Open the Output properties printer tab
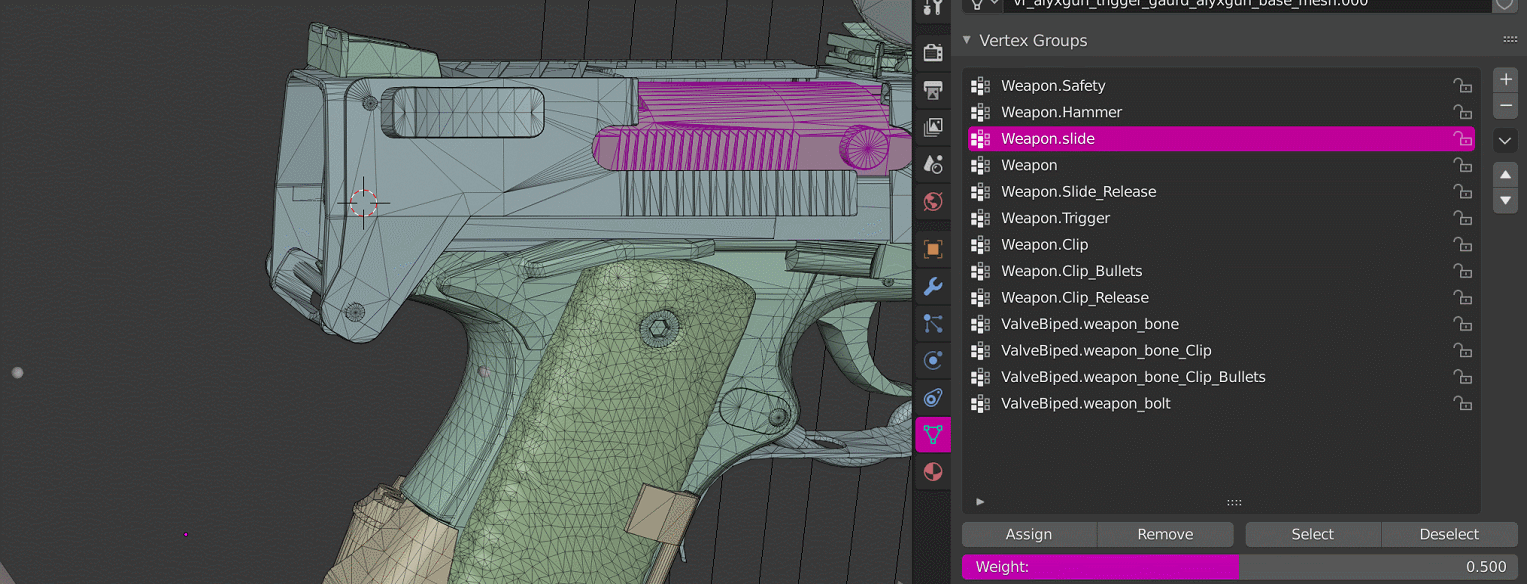 (x=933, y=91)
